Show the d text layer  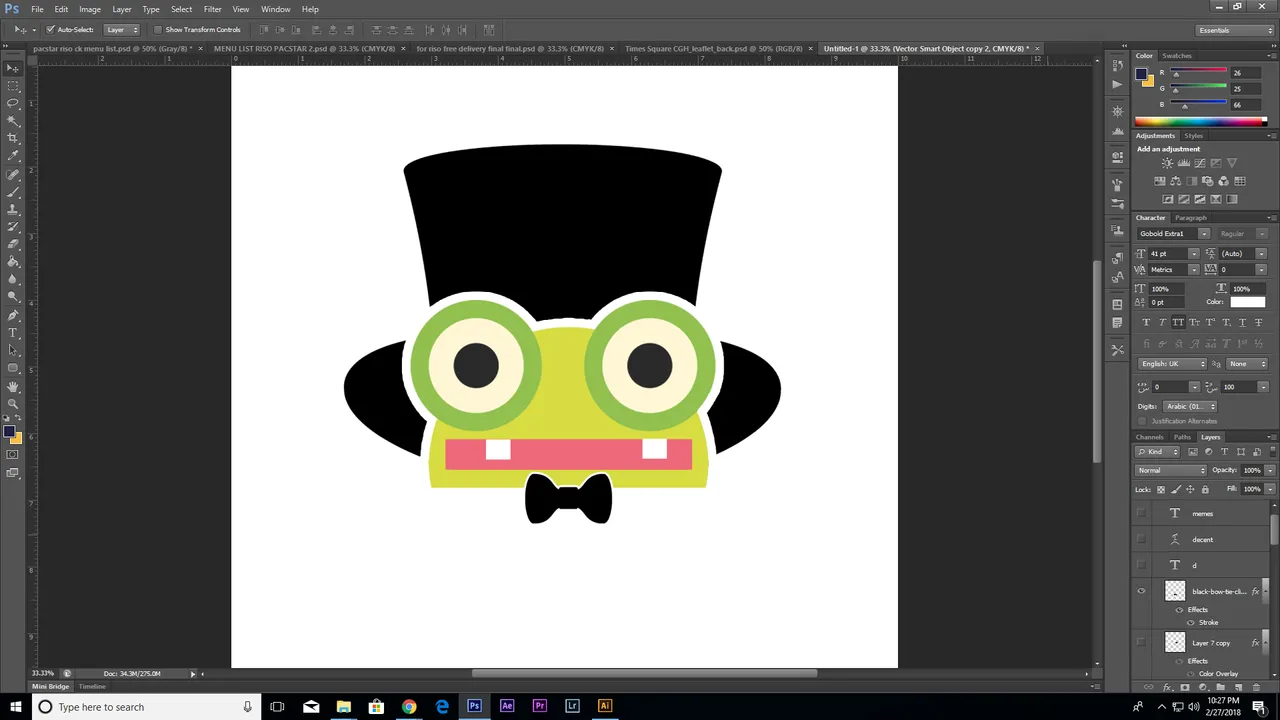[x=1141, y=566]
